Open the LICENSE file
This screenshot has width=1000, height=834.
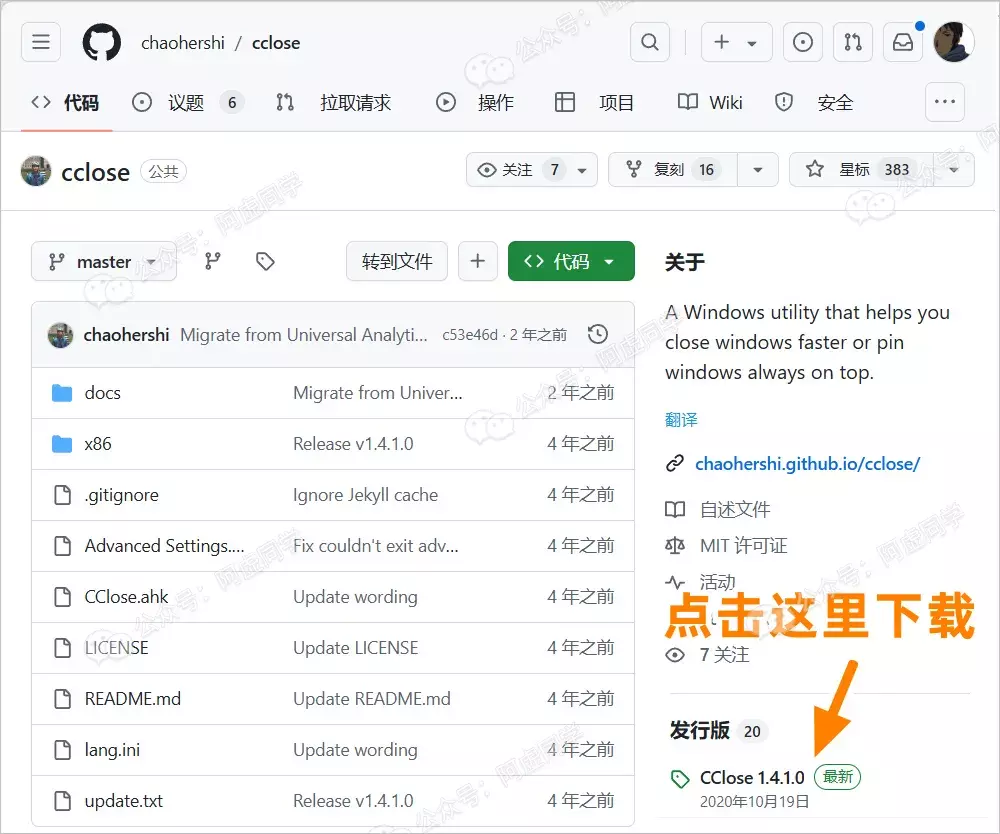(116, 648)
